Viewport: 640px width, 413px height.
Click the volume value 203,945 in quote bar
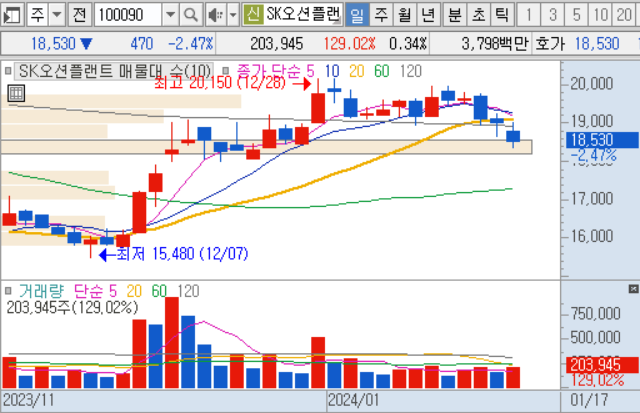[x=276, y=43]
